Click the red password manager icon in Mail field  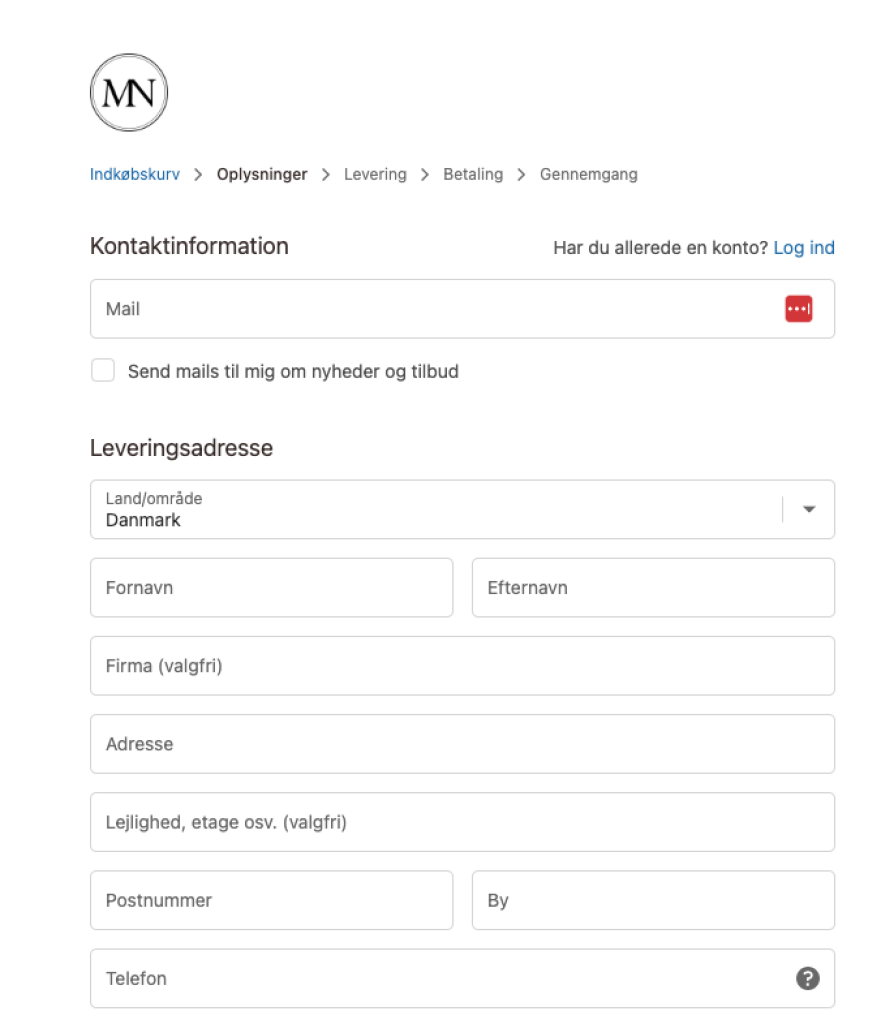click(x=798, y=309)
